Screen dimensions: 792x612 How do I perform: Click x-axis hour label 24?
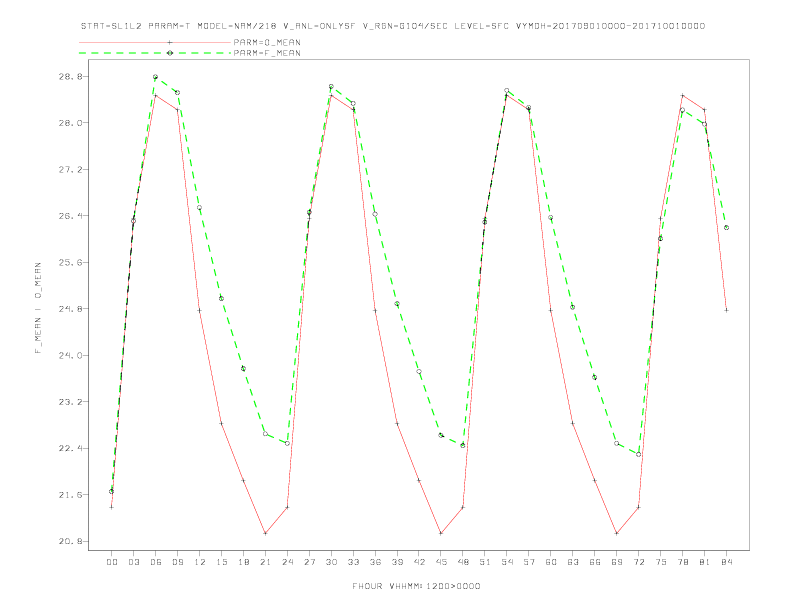(x=287, y=562)
